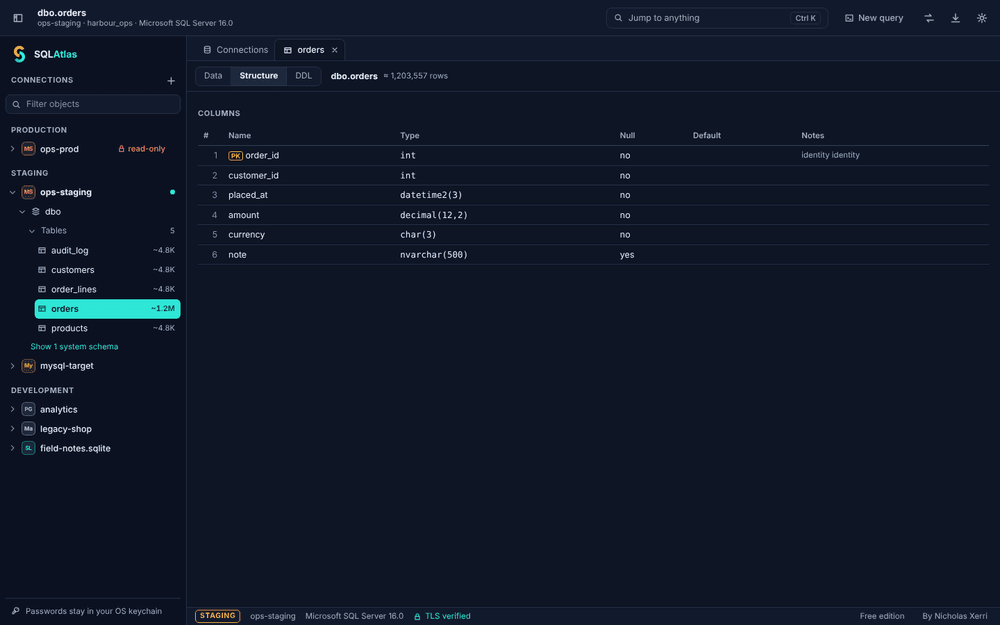Open the order_lines table
The width and height of the screenshot is (1000, 625).
pos(107,290)
